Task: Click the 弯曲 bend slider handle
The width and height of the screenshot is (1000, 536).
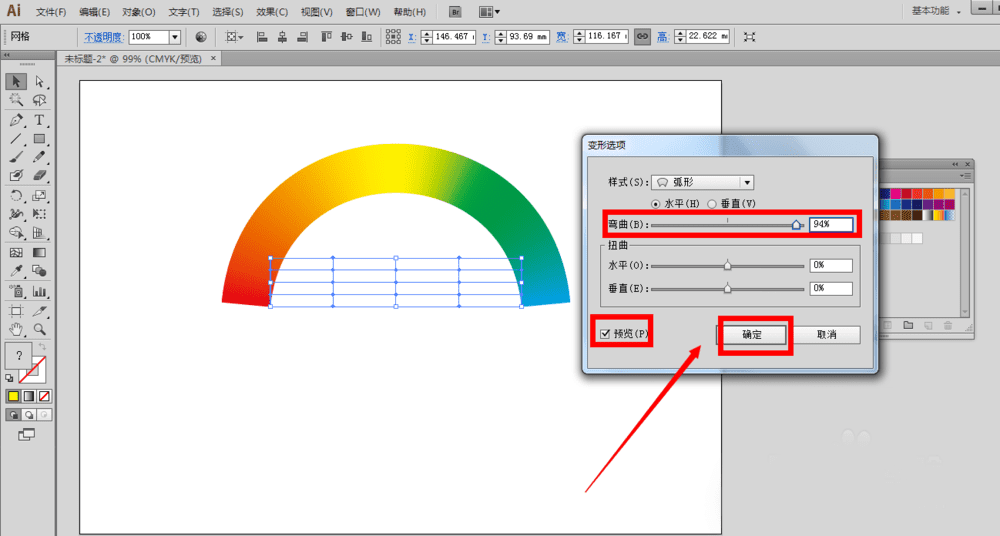Action: (797, 225)
